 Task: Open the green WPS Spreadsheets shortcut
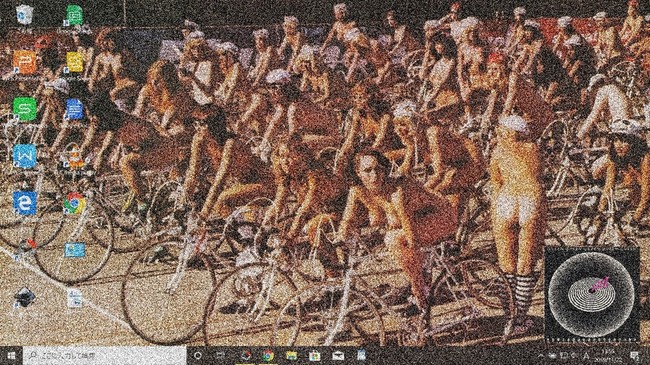click(24, 109)
